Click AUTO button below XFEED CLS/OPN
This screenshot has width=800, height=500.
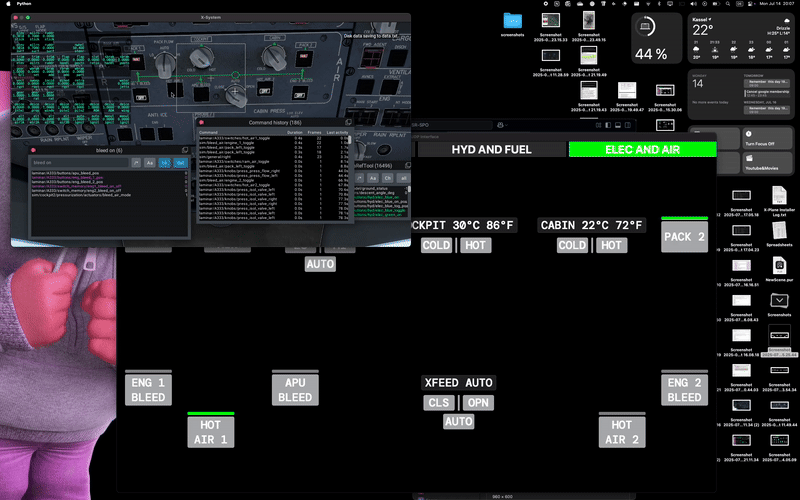click(459, 421)
